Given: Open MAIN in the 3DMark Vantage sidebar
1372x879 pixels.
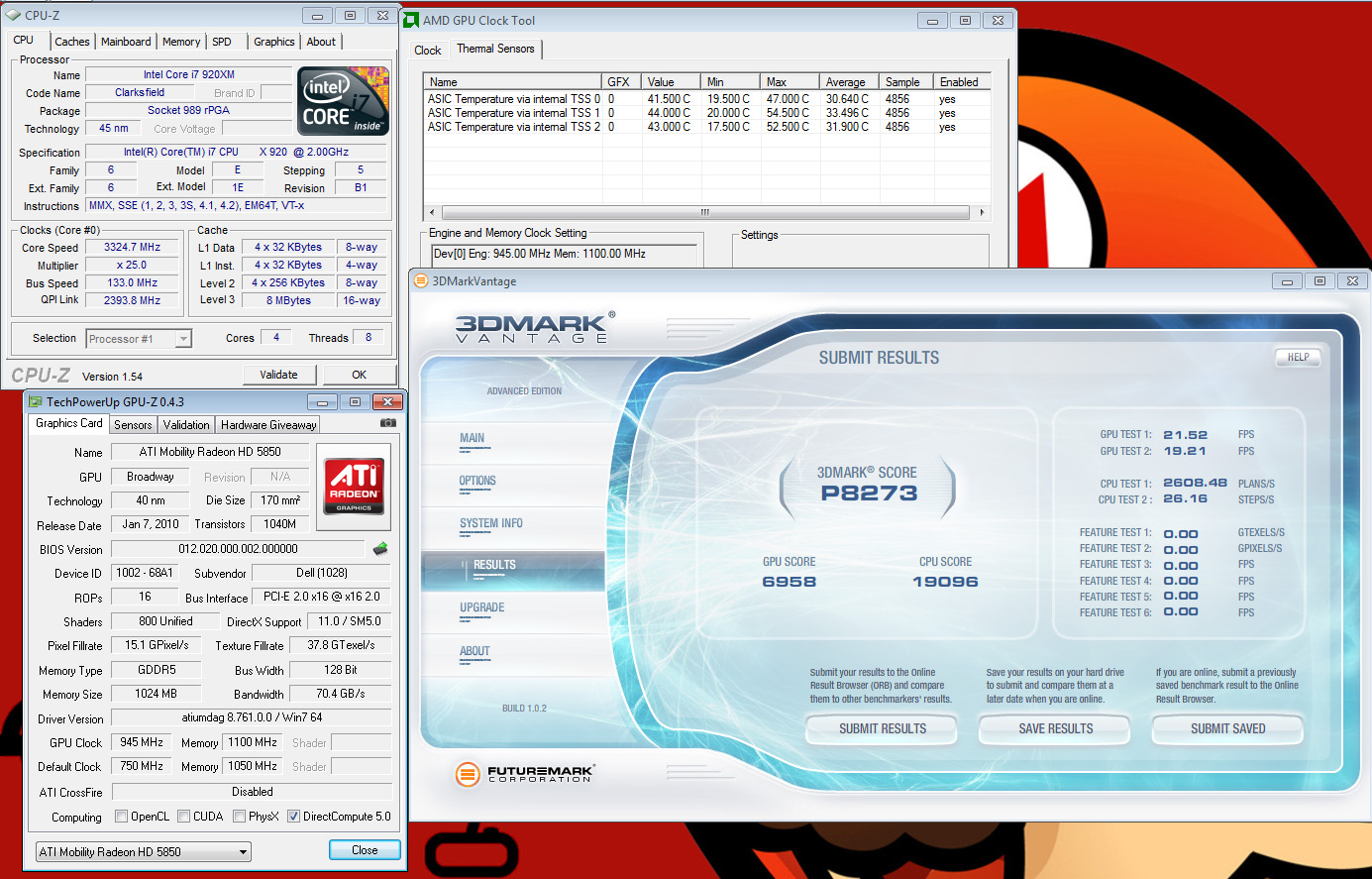Looking at the screenshot, I should click(473, 438).
